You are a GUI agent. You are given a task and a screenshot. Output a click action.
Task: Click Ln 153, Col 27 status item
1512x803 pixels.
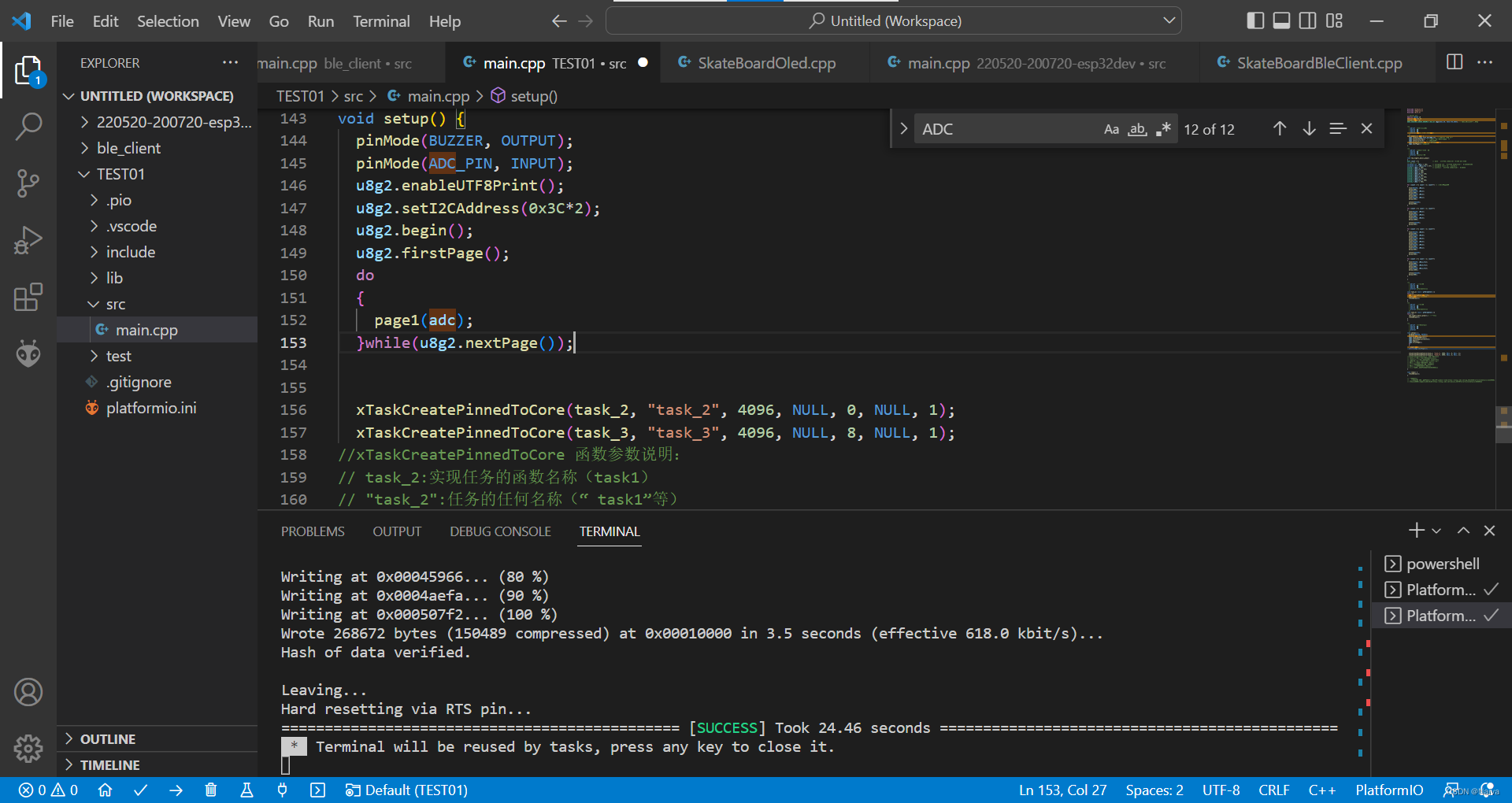[1062, 790]
